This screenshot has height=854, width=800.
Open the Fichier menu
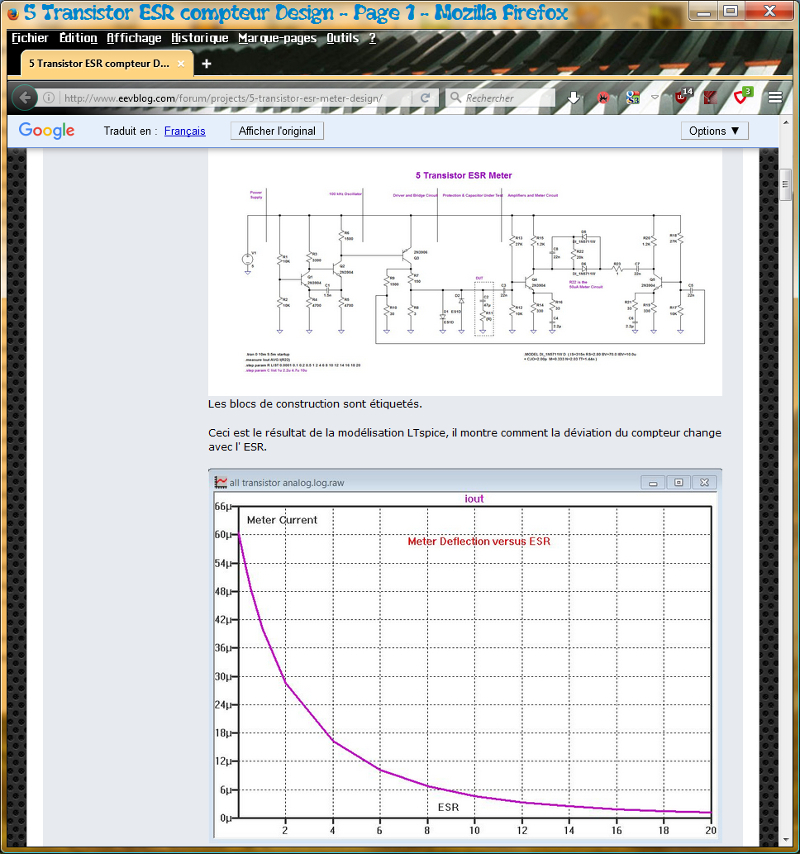click(x=30, y=38)
